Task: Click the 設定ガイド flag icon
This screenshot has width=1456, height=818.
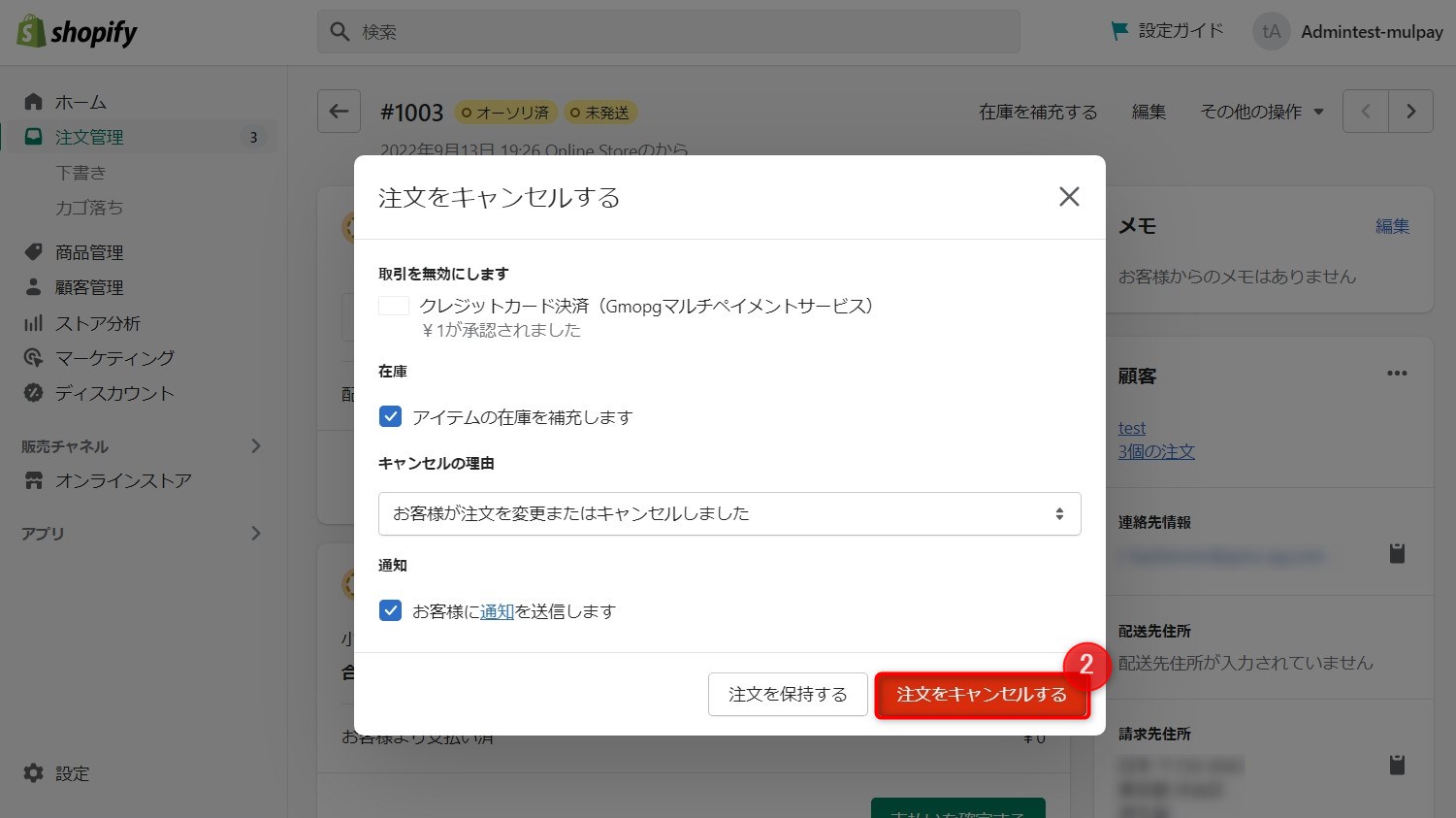Action: [x=1117, y=30]
